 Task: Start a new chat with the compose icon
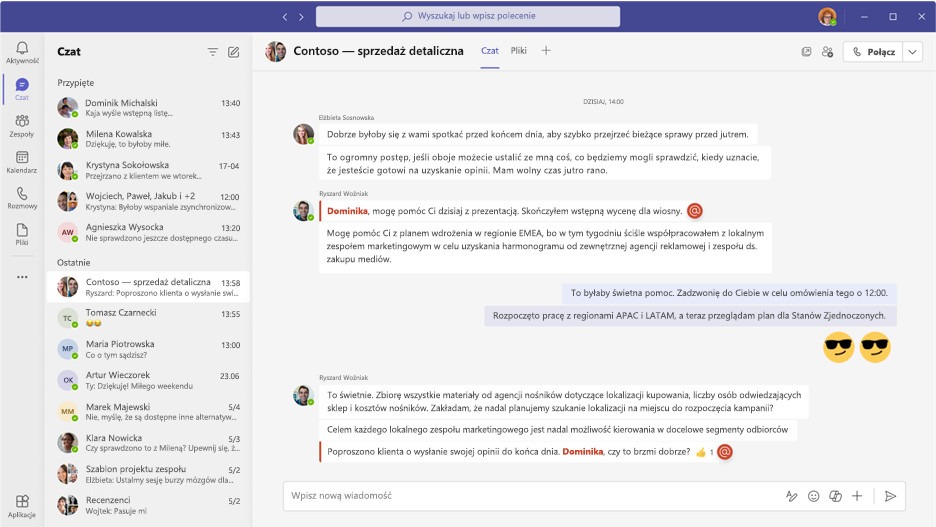[x=233, y=52]
